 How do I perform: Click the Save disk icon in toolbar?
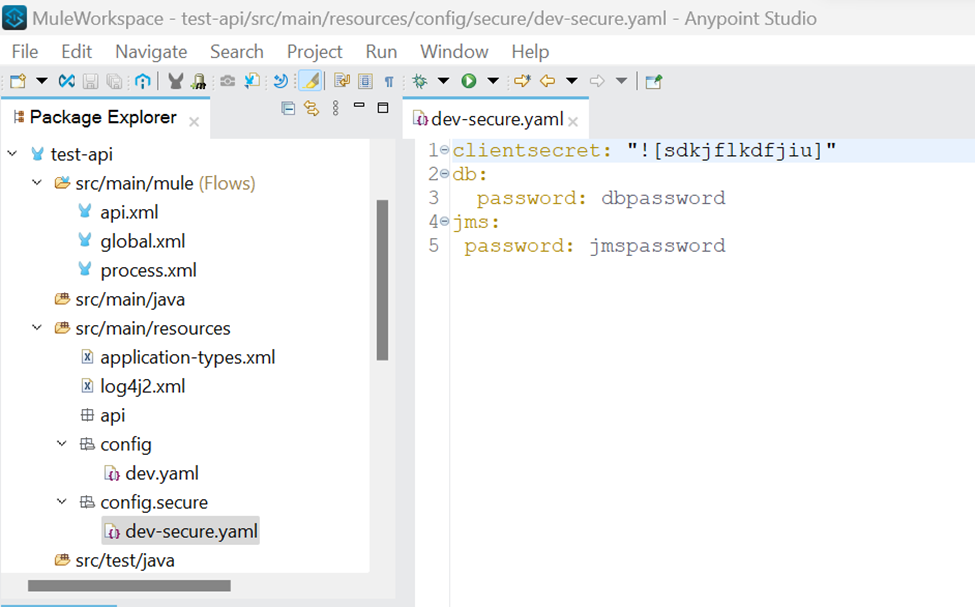coord(90,81)
